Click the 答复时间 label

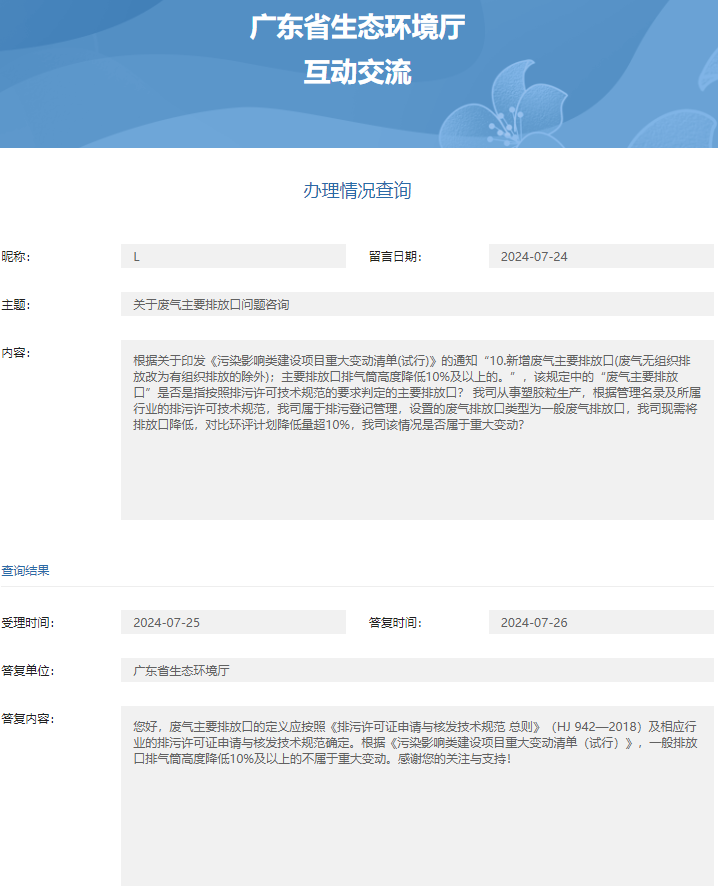pyautogui.click(x=395, y=622)
